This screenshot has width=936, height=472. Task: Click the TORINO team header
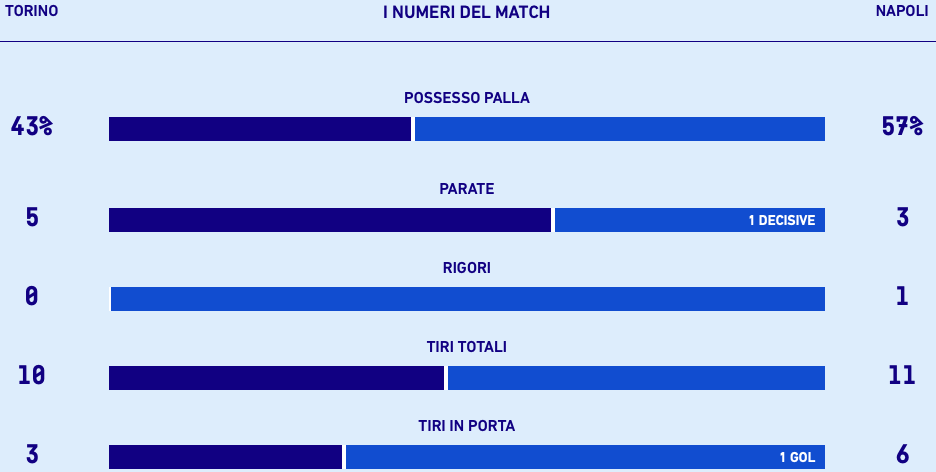point(32,11)
